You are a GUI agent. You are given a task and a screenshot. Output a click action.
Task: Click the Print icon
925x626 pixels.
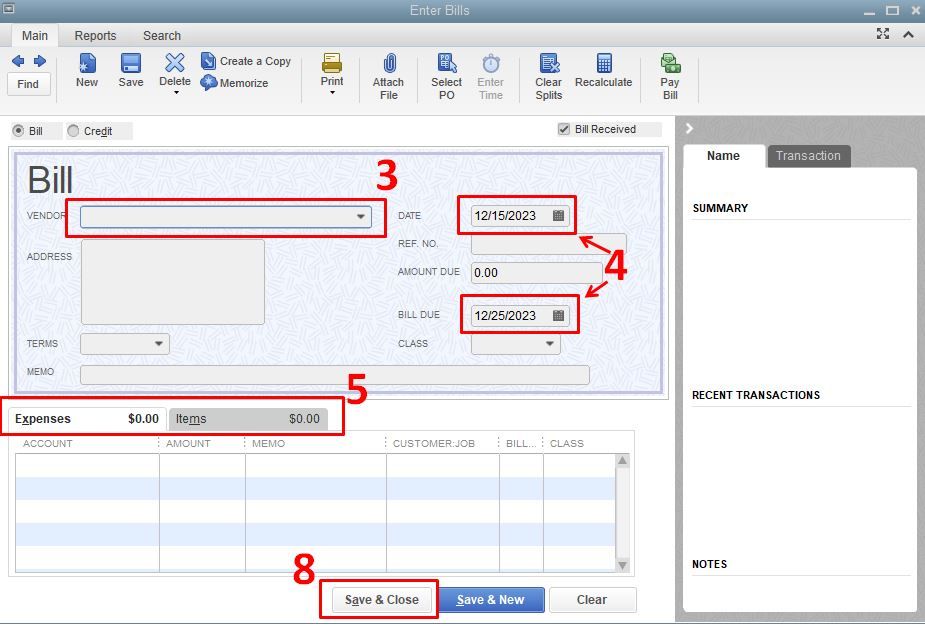point(332,63)
